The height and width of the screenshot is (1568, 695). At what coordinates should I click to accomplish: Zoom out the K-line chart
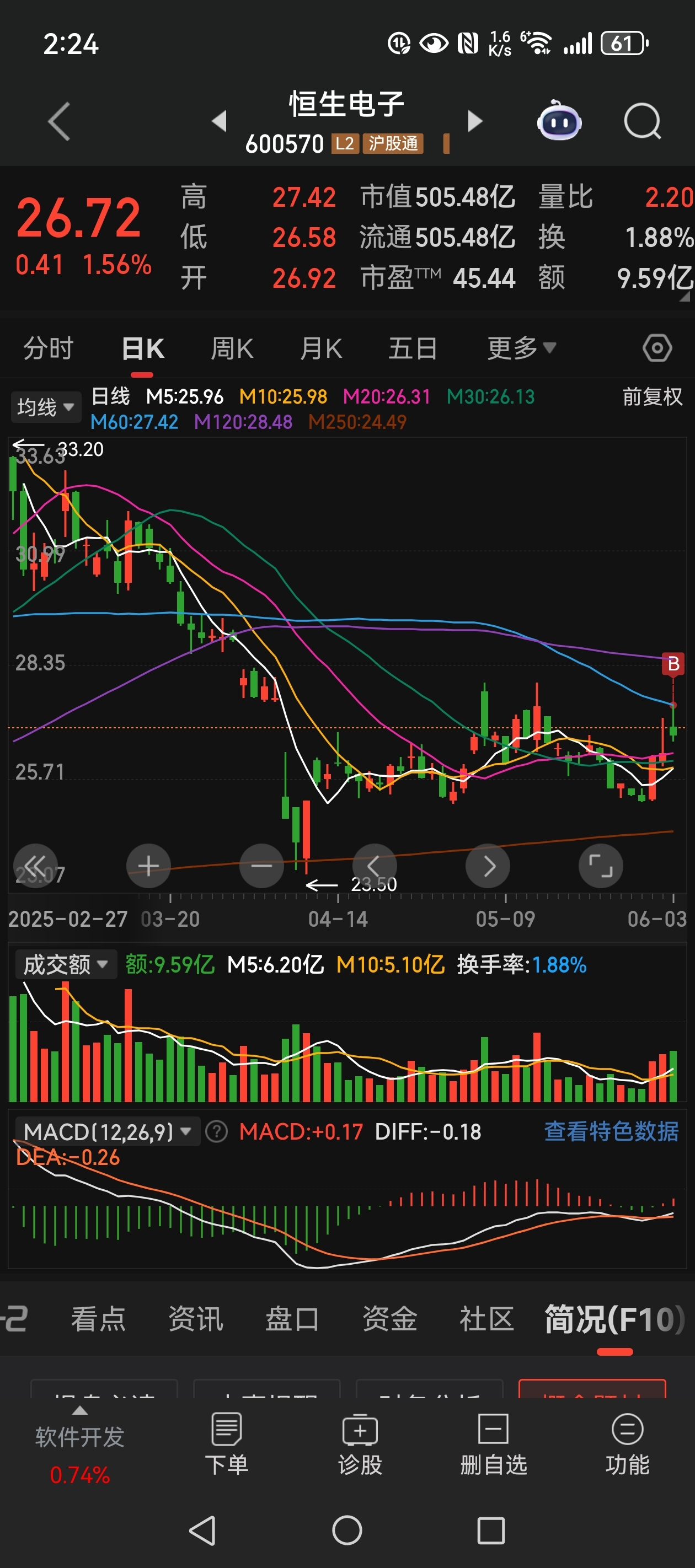click(x=262, y=866)
